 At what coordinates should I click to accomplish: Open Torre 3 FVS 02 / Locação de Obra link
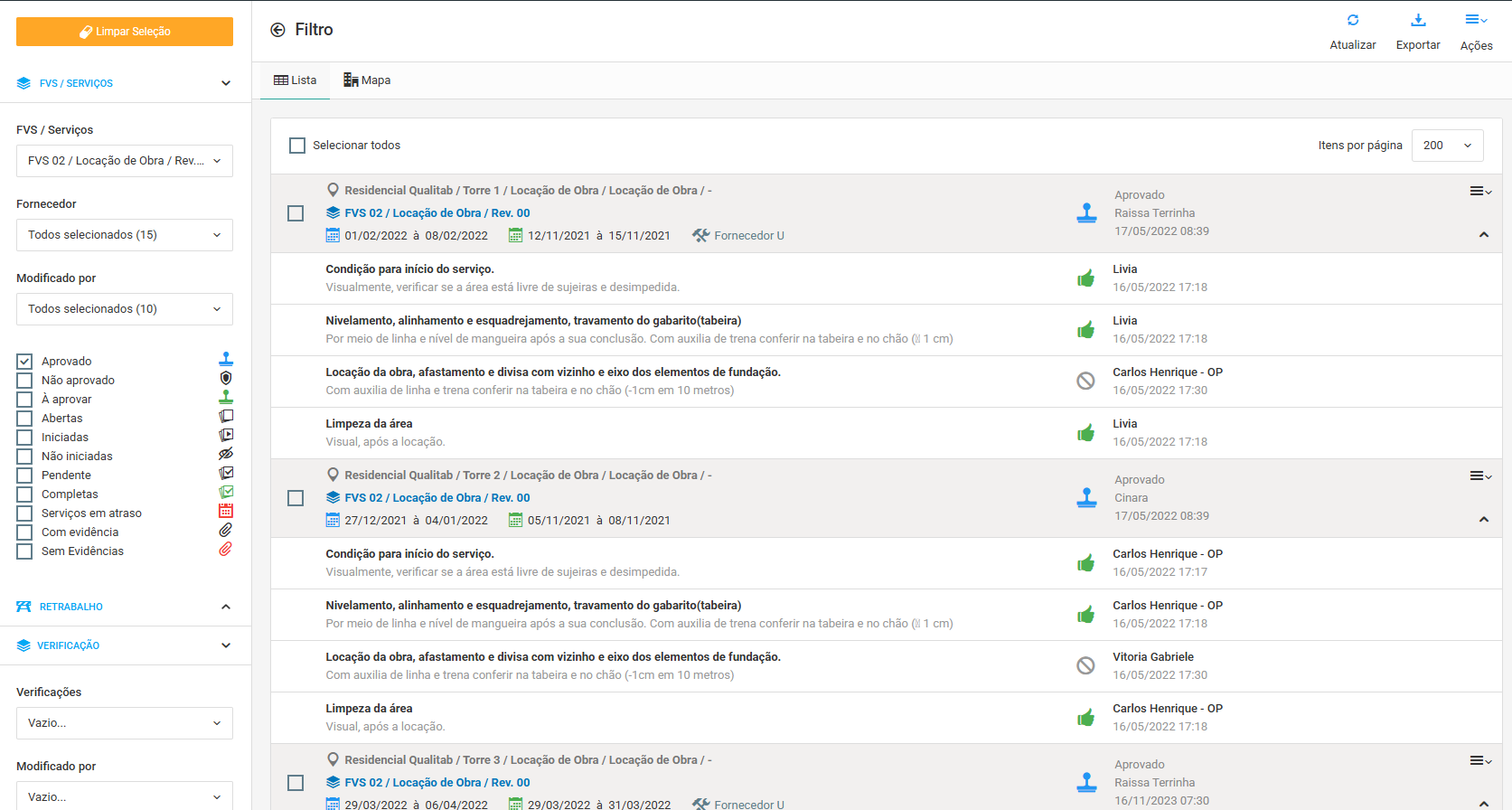pyautogui.click(x=437, y=783)
